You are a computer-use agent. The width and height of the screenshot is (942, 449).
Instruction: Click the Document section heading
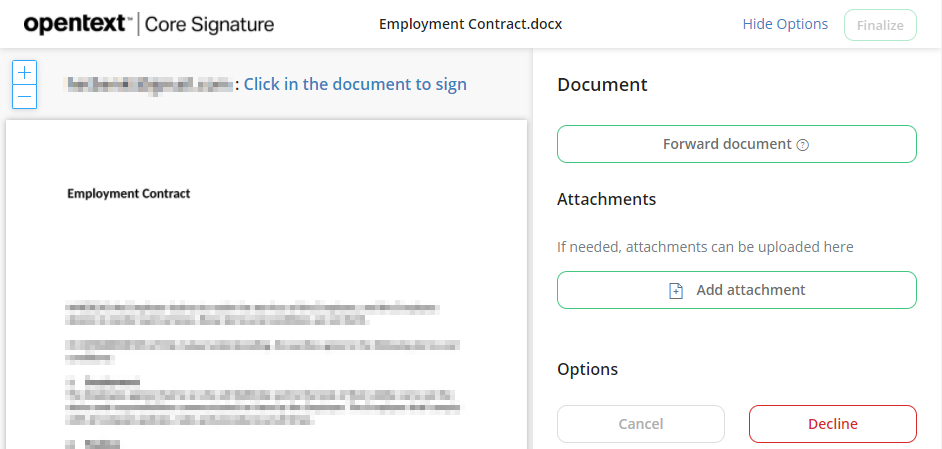(x=602, y=85)
